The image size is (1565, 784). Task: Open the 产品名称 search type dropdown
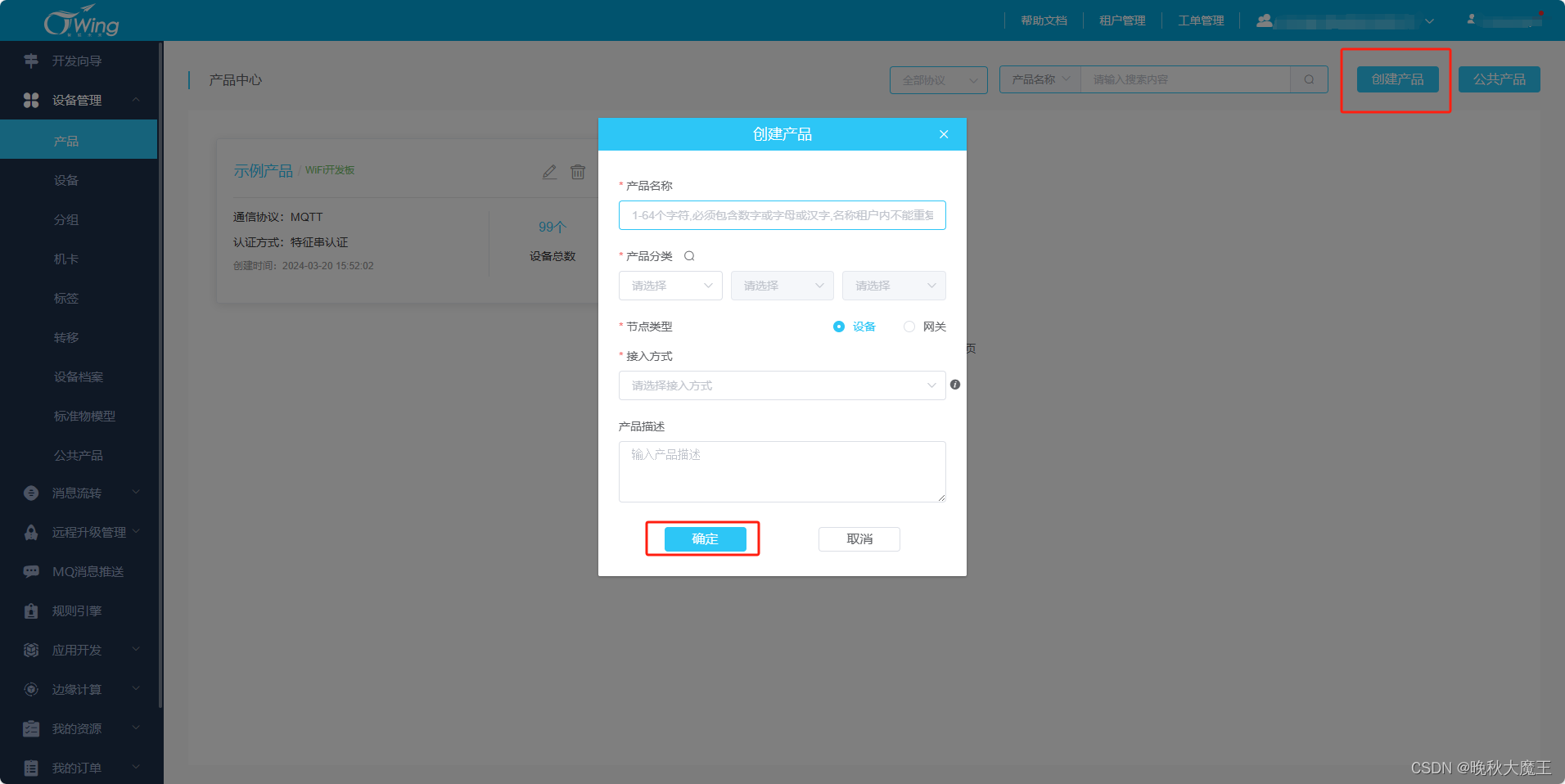pos(1040,79)
